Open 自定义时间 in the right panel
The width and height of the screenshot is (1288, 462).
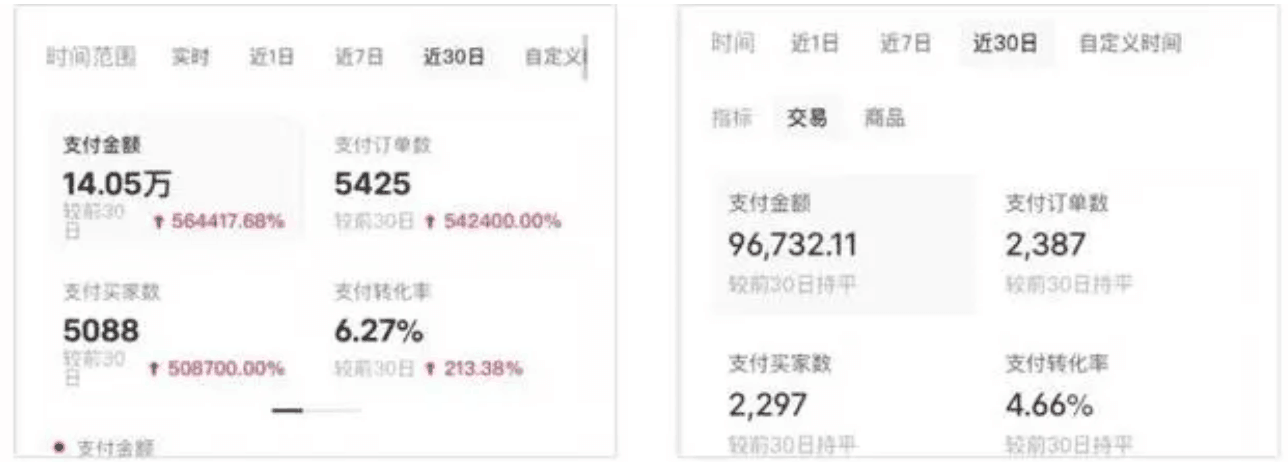(1130, 44)
